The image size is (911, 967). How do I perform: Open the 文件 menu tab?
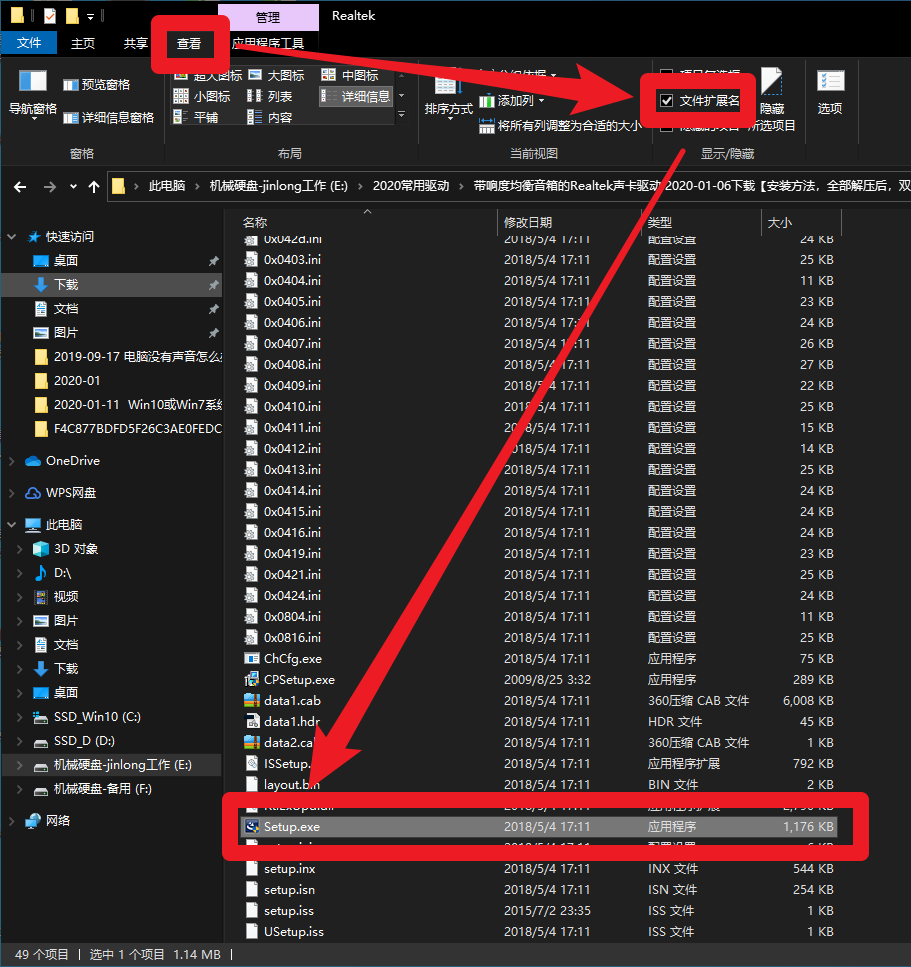click(x=29, y=43)
